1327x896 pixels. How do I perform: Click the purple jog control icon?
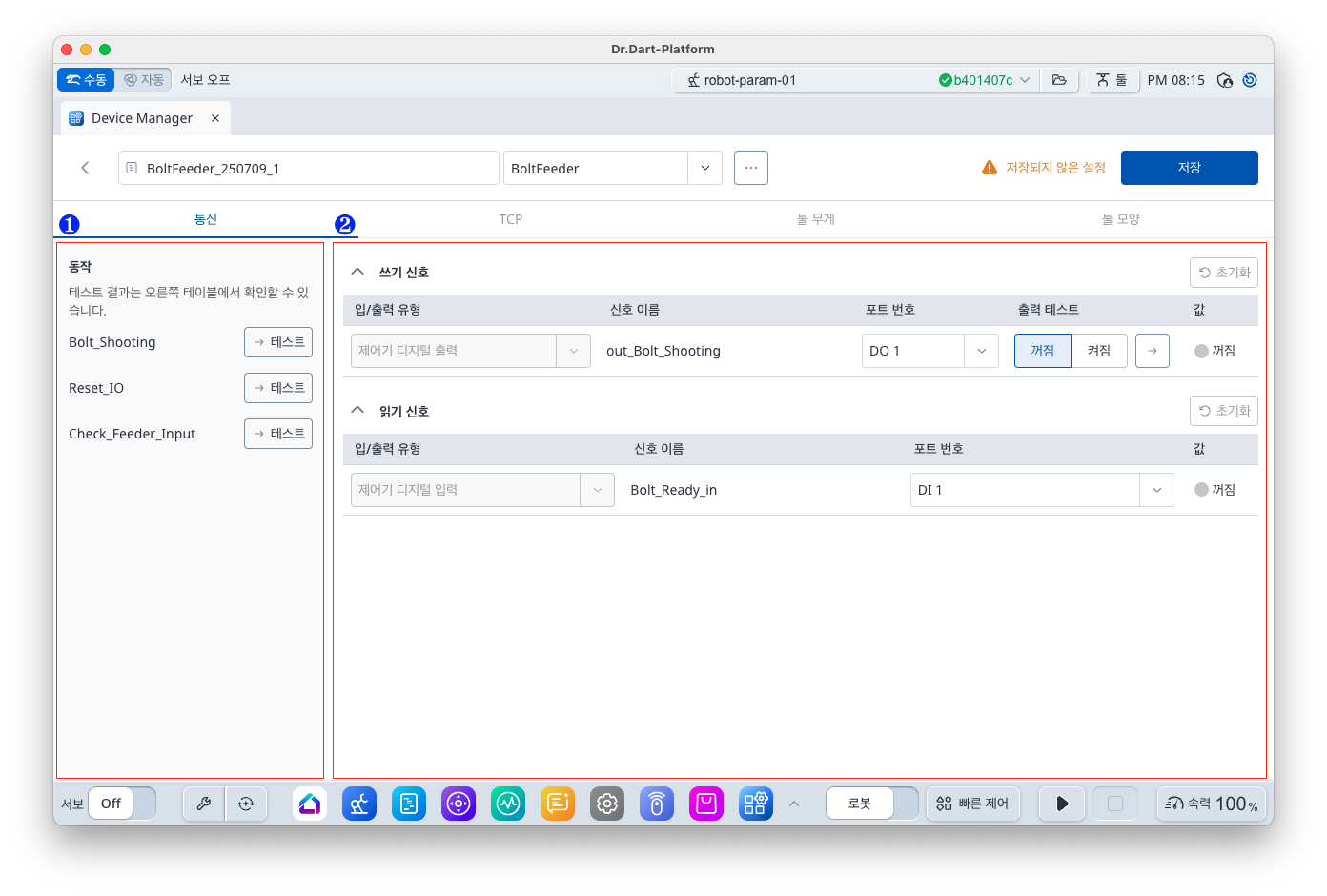pos(459,804)
